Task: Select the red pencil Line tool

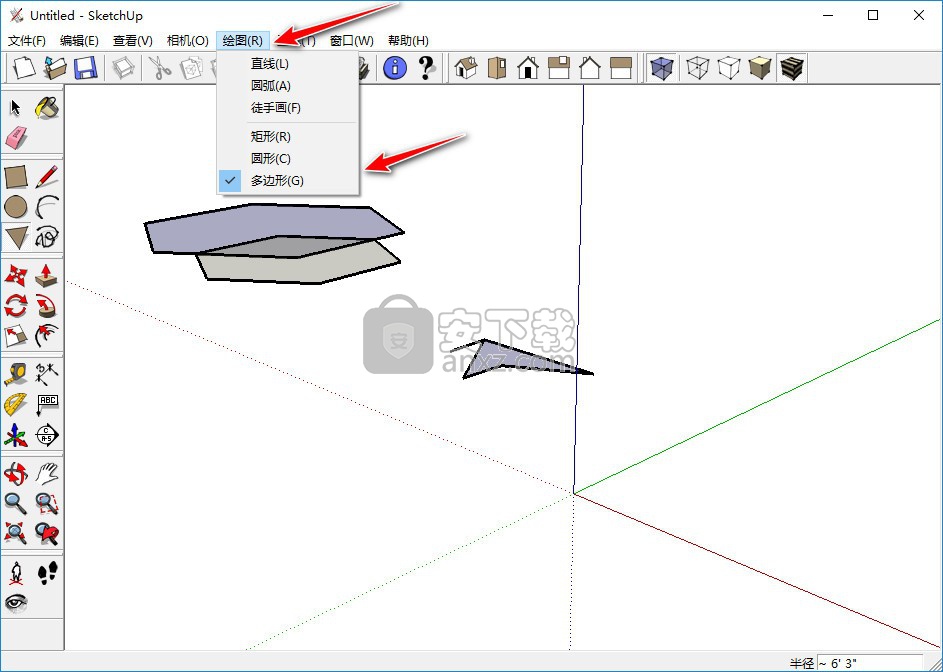Action: pyautogui.click(x=46, y=177)
